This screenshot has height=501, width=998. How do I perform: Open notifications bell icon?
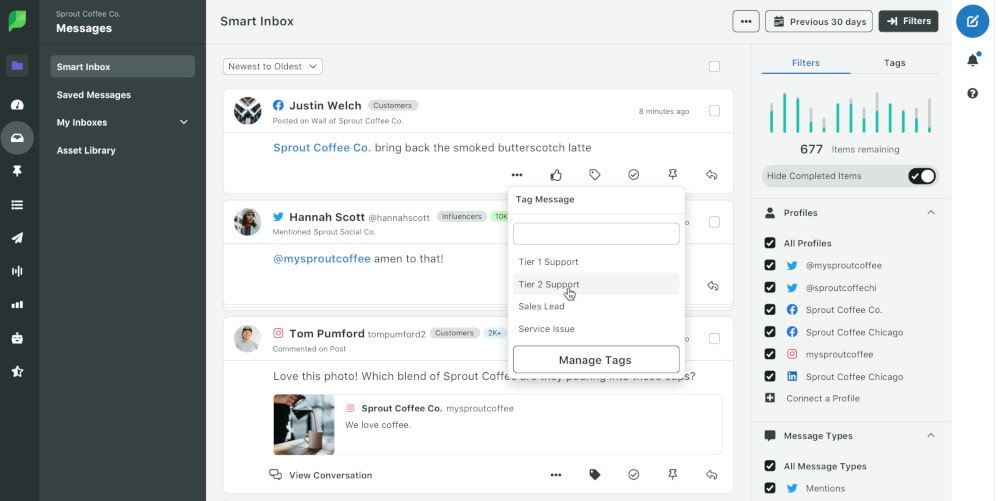click(x=973, y=60)
